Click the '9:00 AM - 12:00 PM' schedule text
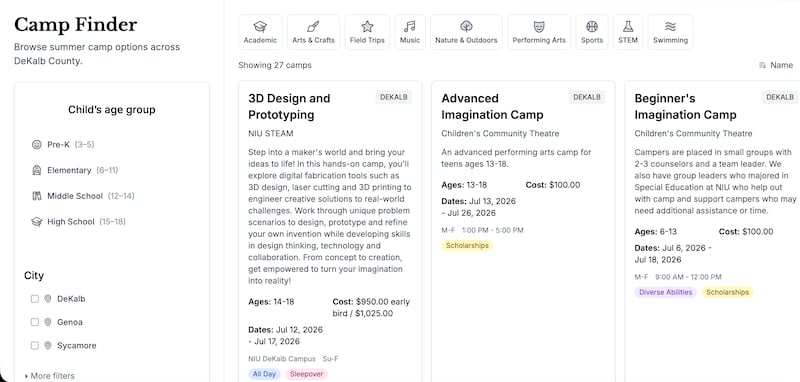The image size is (800, 382). click(x=688, y=277)
